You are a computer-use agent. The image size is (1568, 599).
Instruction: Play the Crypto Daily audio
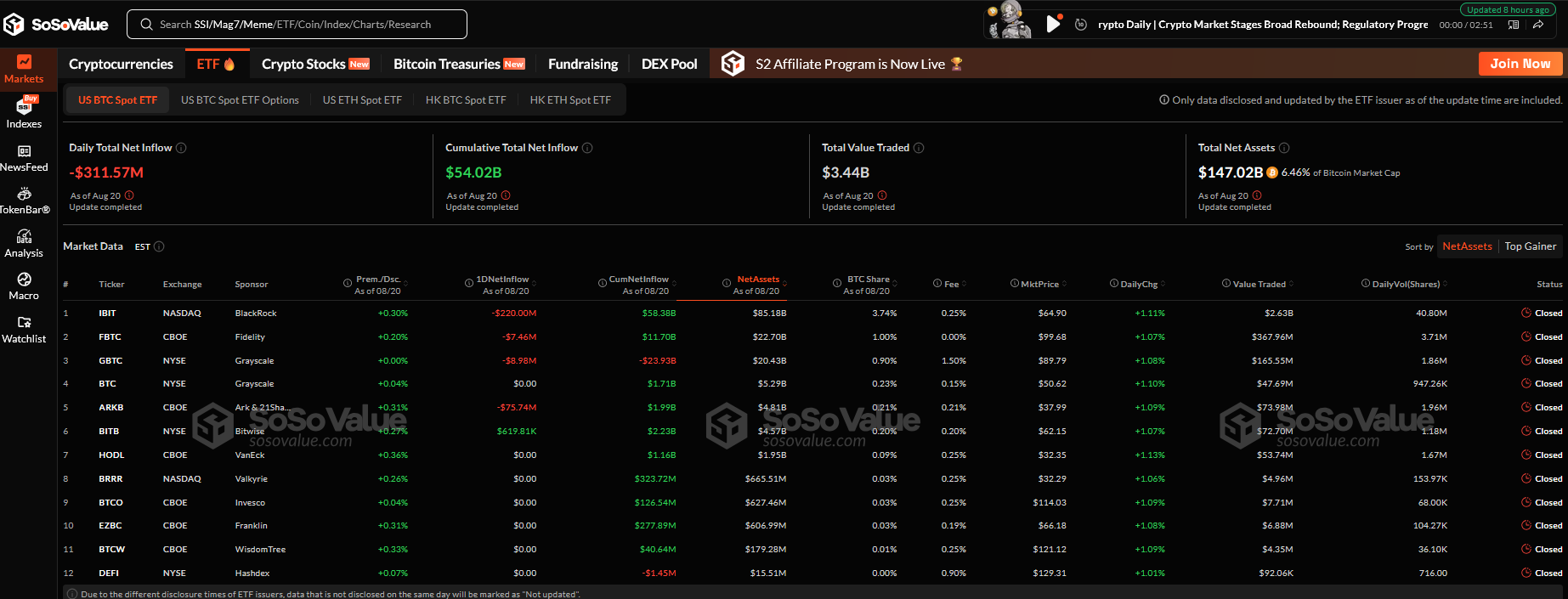(1053, 24)
